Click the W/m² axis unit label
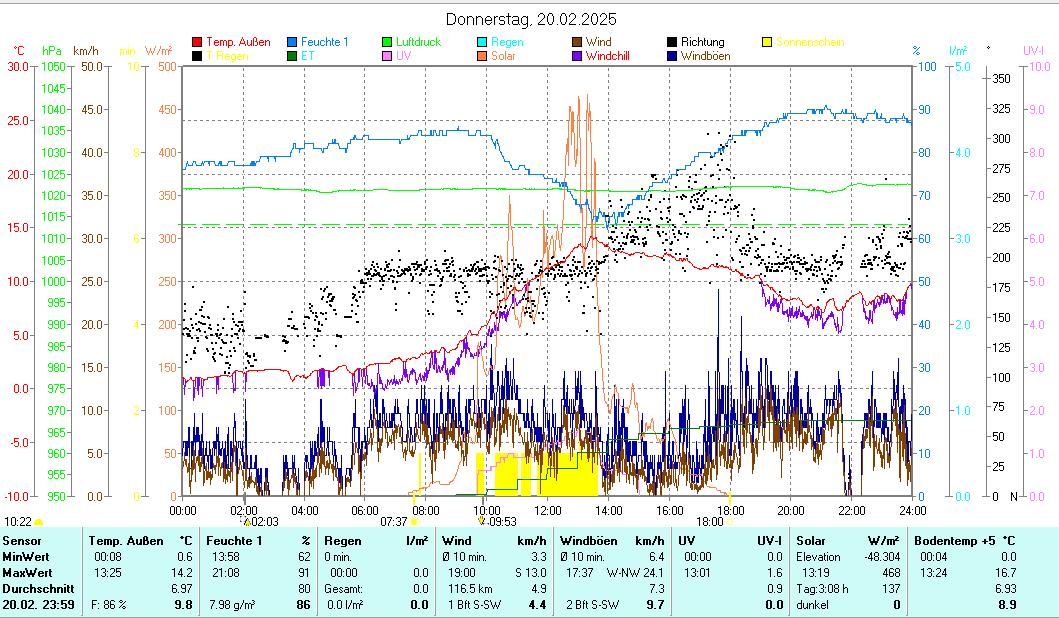This screenshot has height=618, width=1059. (x=159, y=51)
